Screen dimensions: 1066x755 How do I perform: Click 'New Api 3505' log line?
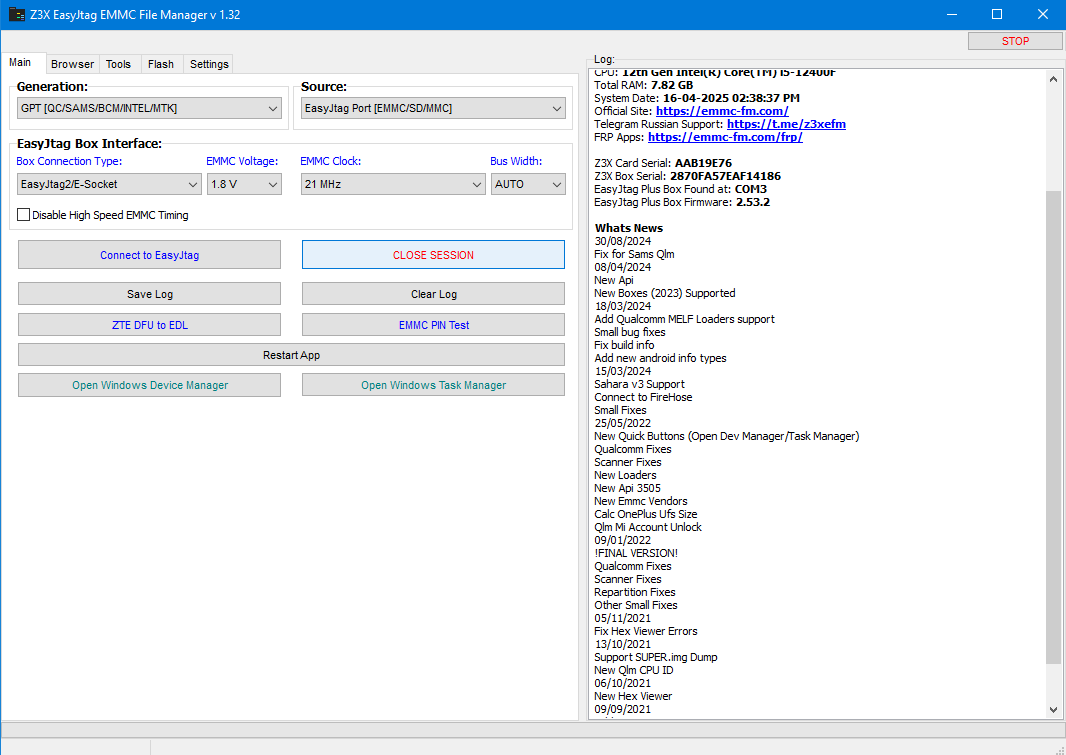tap(627, 488)
